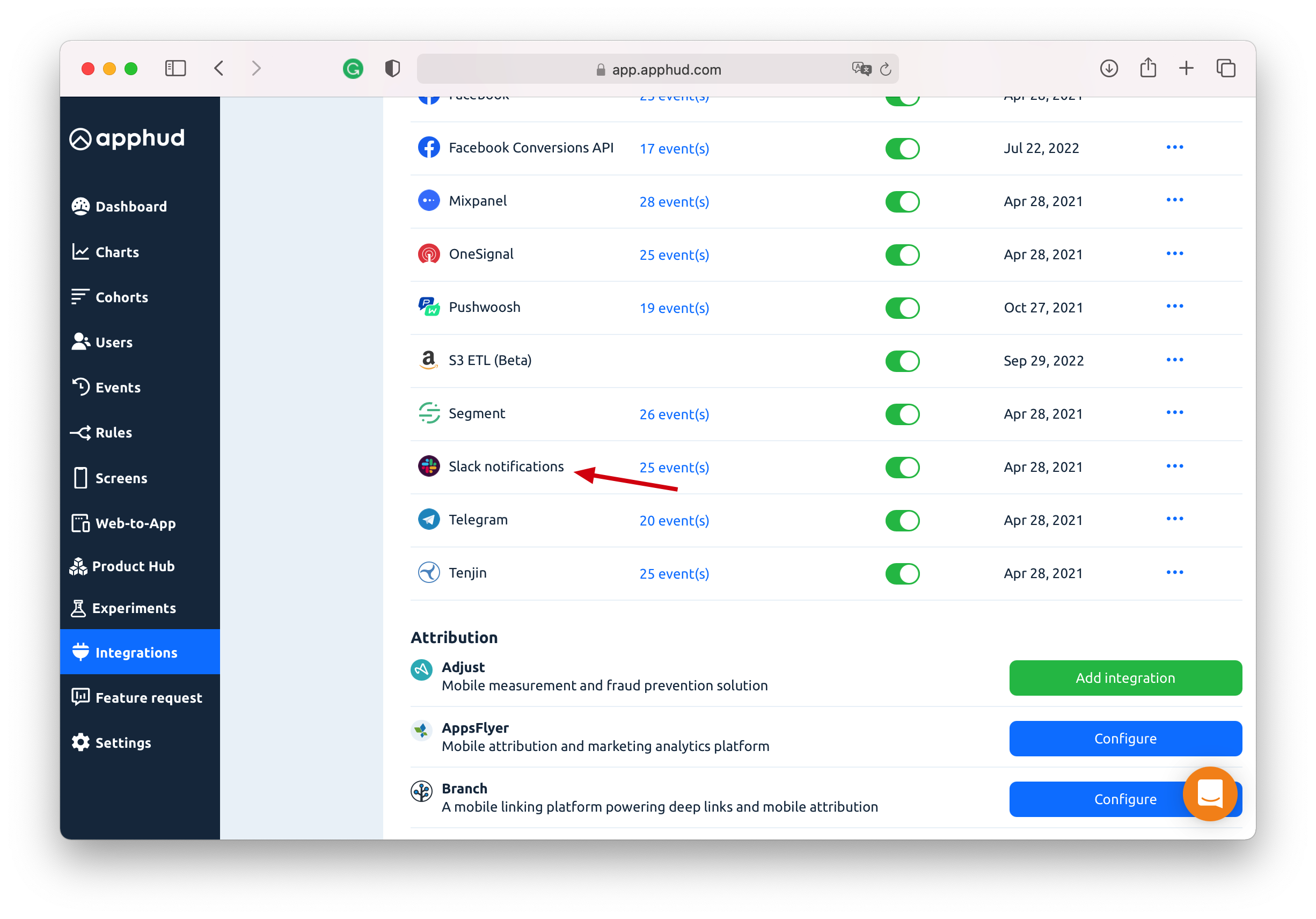Open the 28 event(s) link for Mixpanel
1316x919 pixels.
point(674,202)
